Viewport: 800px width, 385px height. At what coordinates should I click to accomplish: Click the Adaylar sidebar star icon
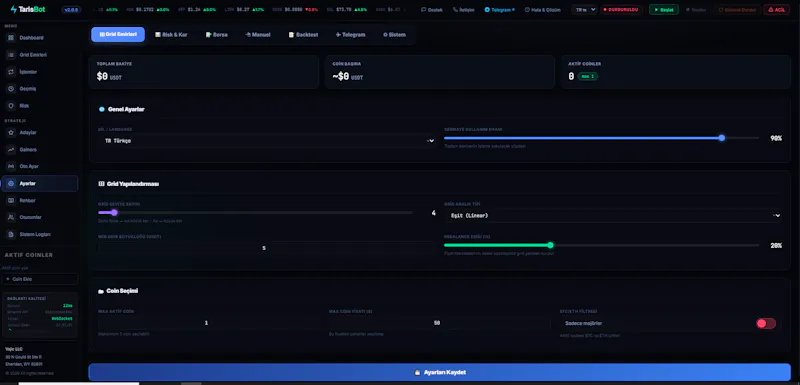pyautogui.click(x=11, y=133)
